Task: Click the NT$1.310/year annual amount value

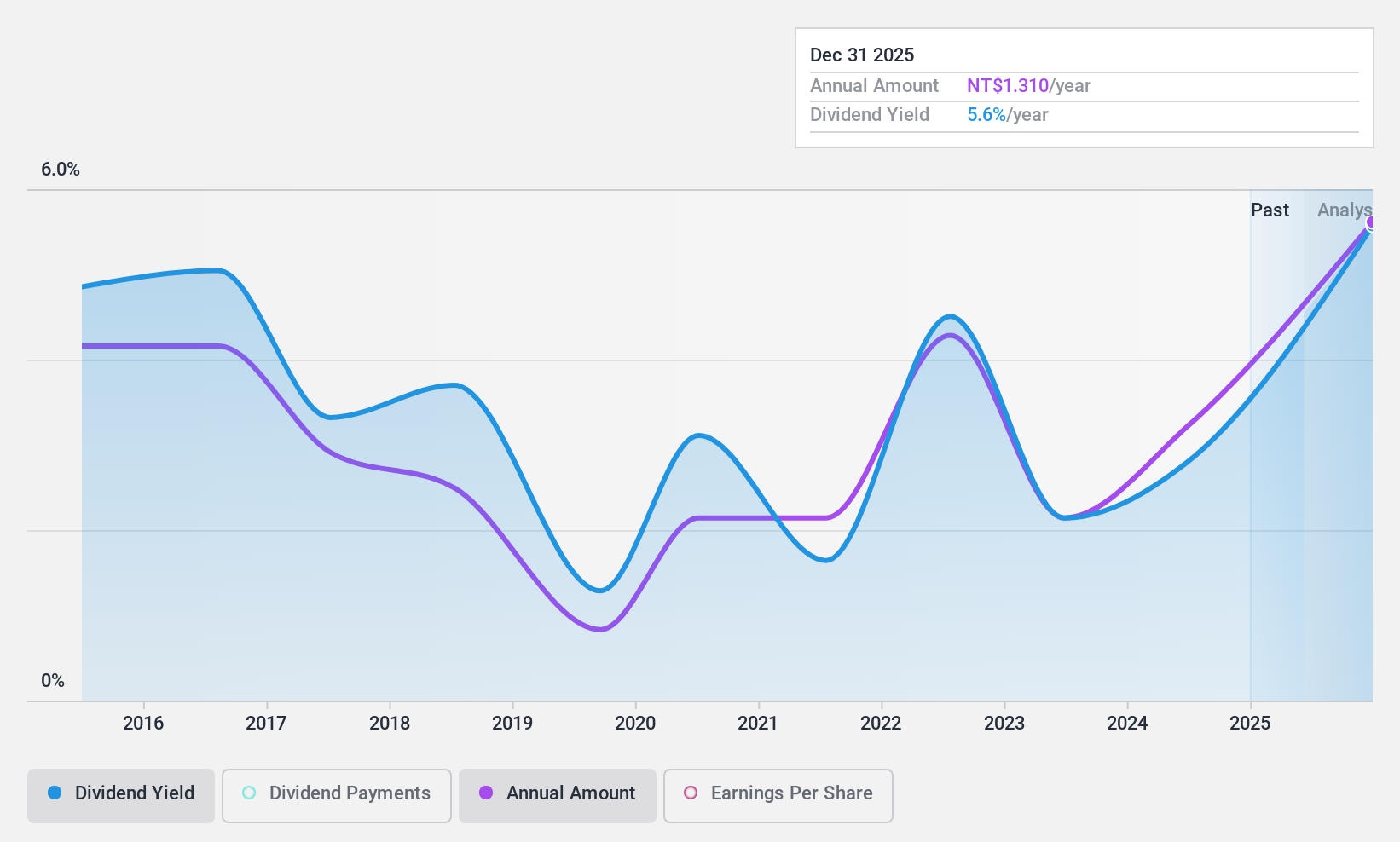Action: click(x=1029, y=85)
